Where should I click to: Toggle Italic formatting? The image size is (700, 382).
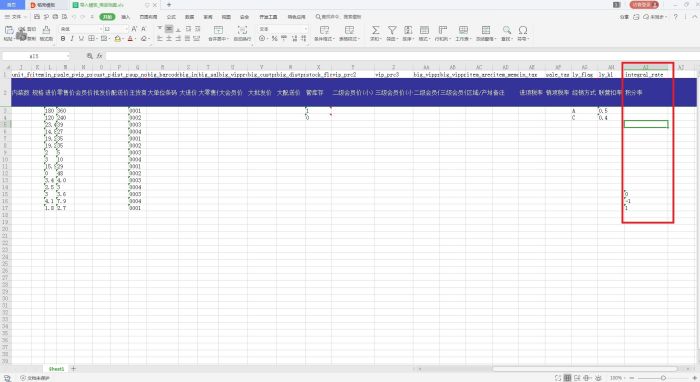72,39
